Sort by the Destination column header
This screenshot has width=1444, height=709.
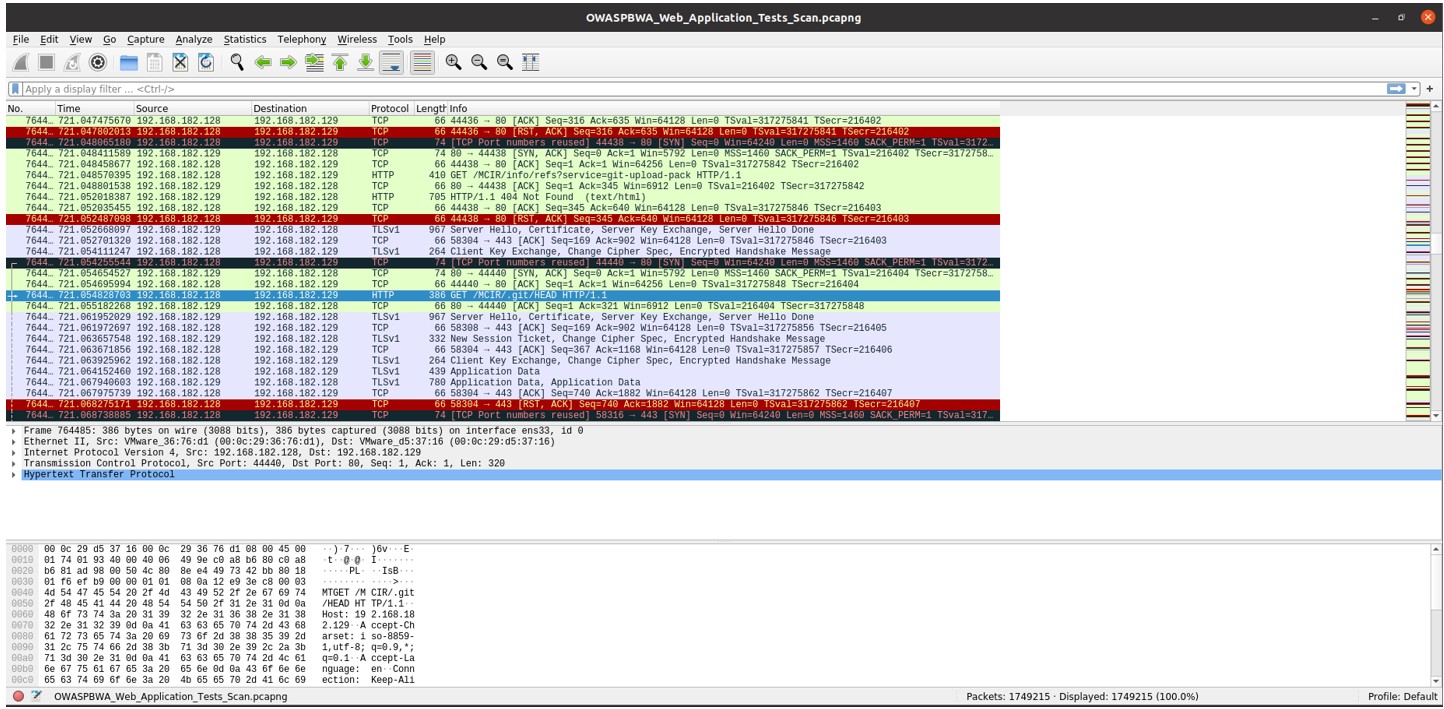pyautogui.click(x=309, y=108)
